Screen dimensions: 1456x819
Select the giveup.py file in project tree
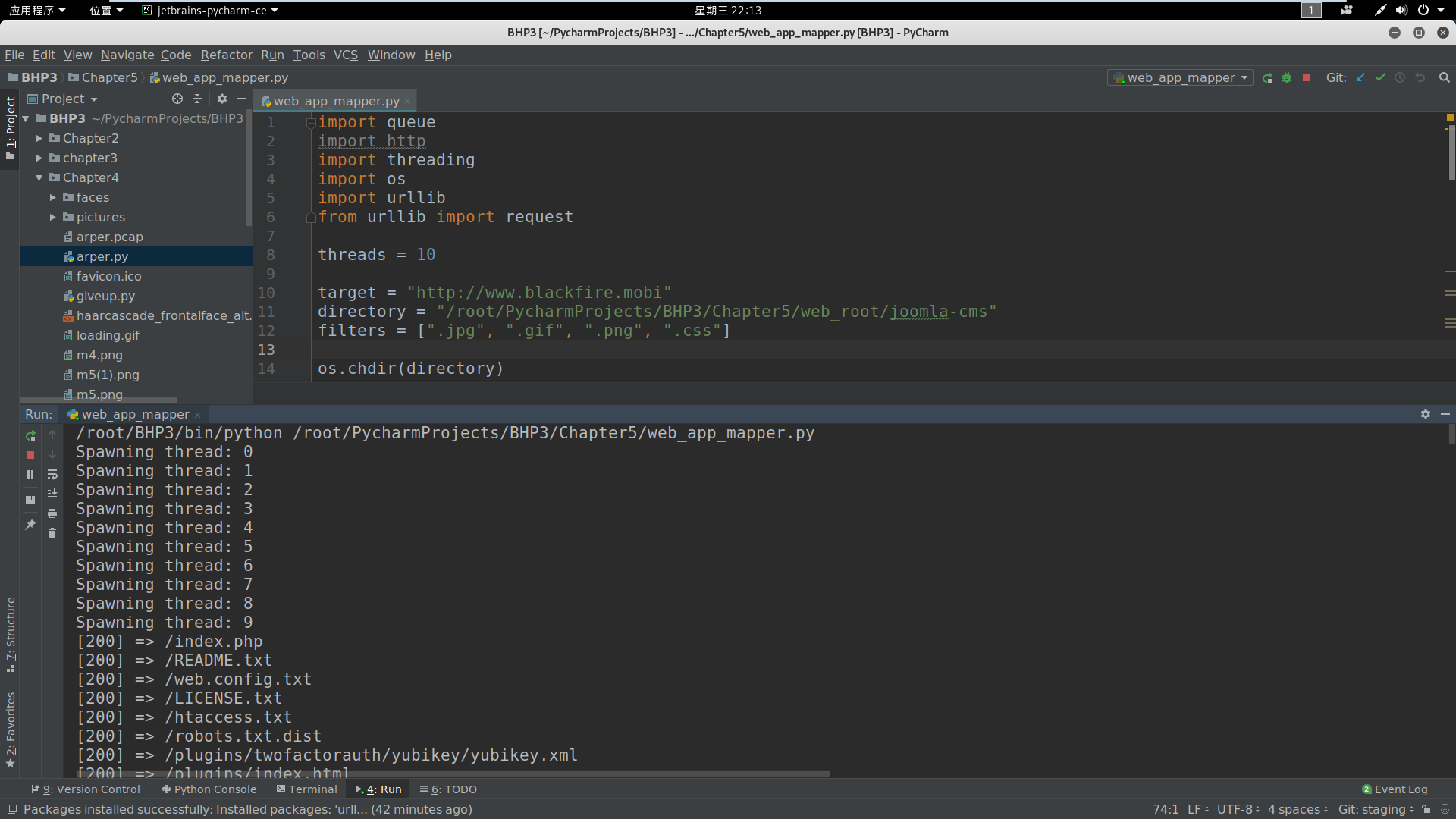point(105,296)
